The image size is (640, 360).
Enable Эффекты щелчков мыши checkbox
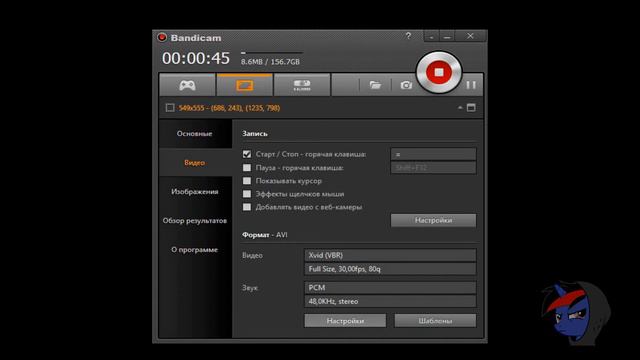[247, 194]
